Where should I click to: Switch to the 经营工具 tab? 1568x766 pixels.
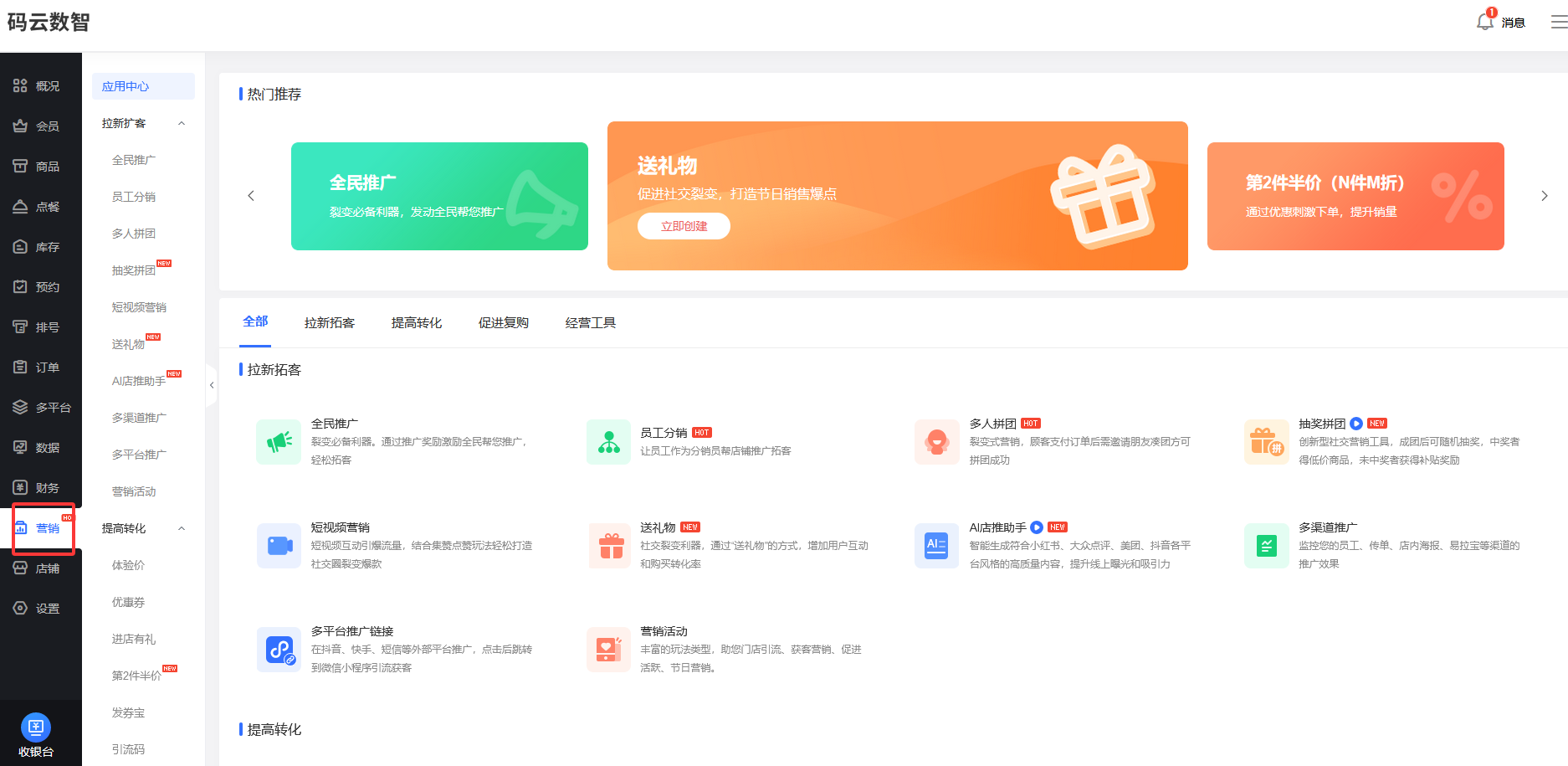[590, 323]
